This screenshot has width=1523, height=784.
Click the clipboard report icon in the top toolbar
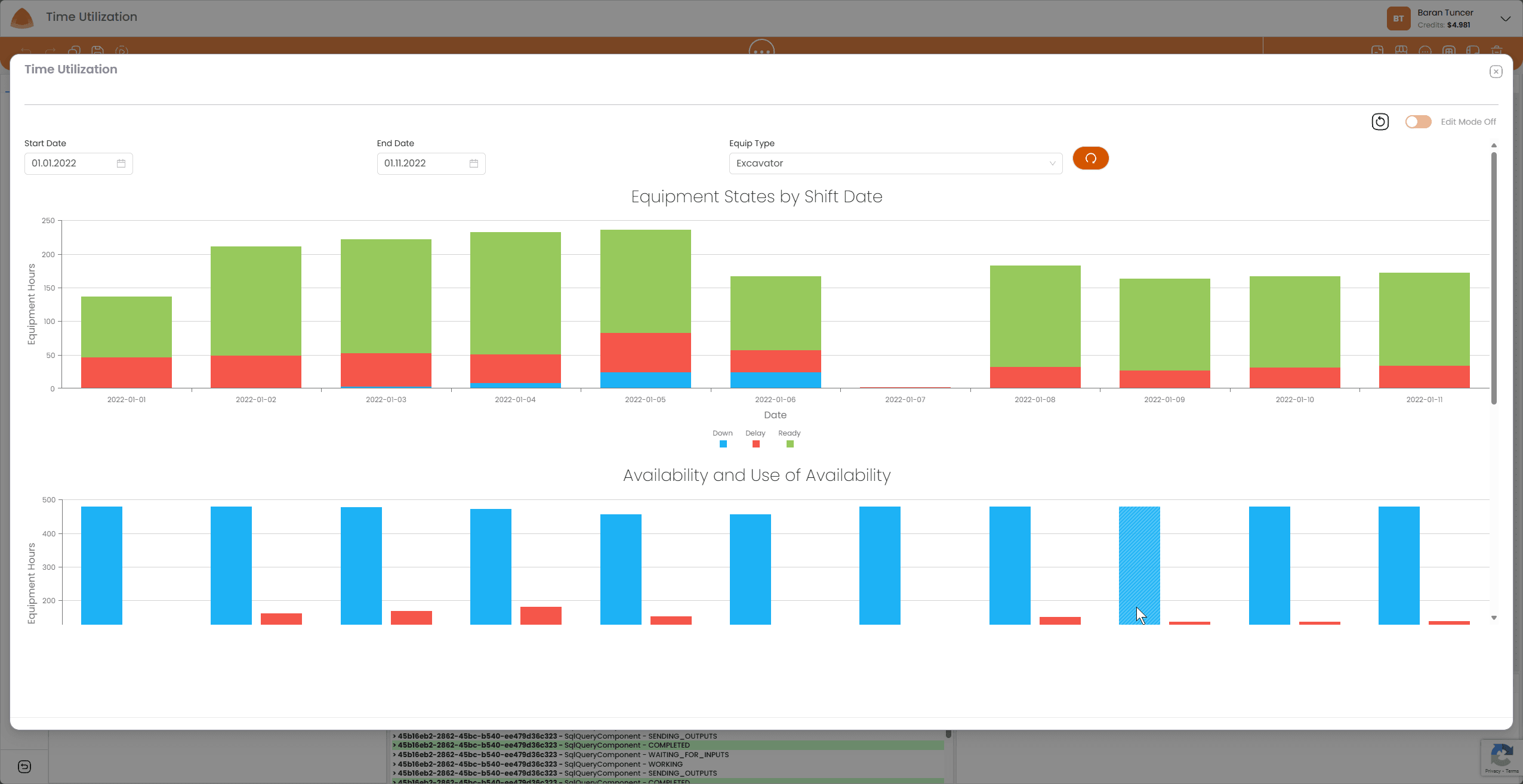point(1377,51)
